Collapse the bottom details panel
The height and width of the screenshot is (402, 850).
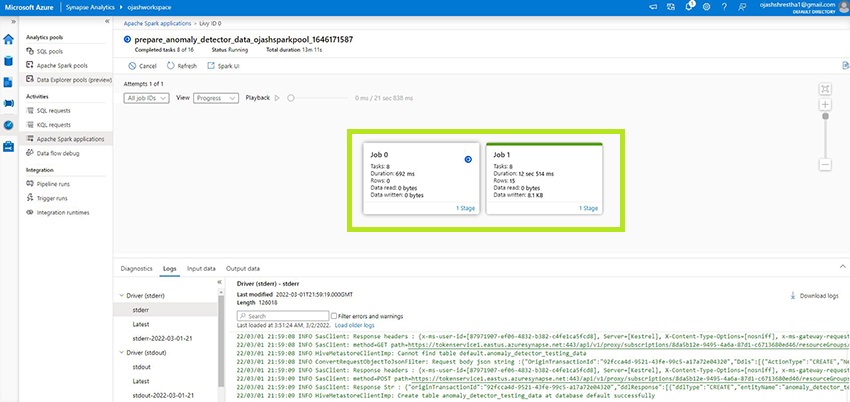click(x=842, y=267)
